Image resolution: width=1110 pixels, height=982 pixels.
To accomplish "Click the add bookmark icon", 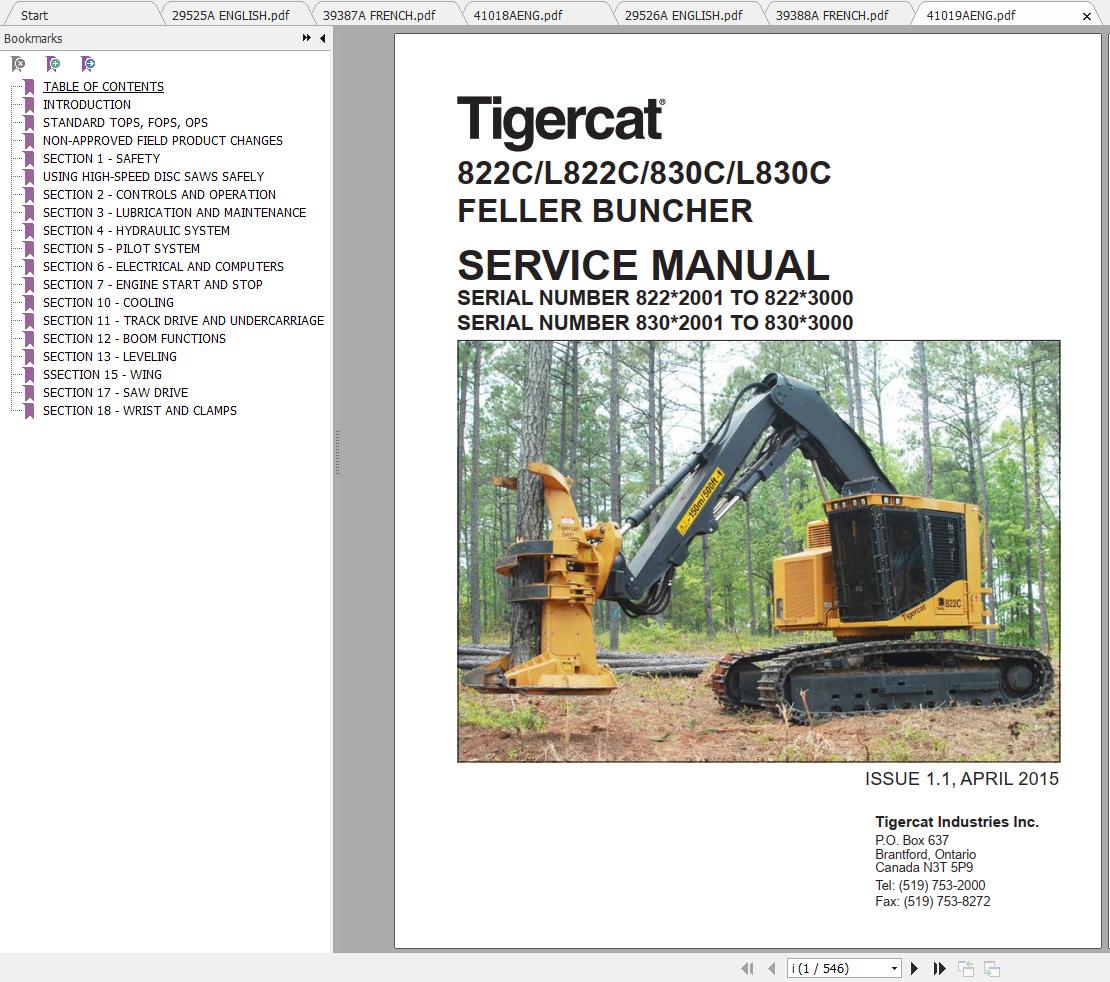I will (53, 64).
